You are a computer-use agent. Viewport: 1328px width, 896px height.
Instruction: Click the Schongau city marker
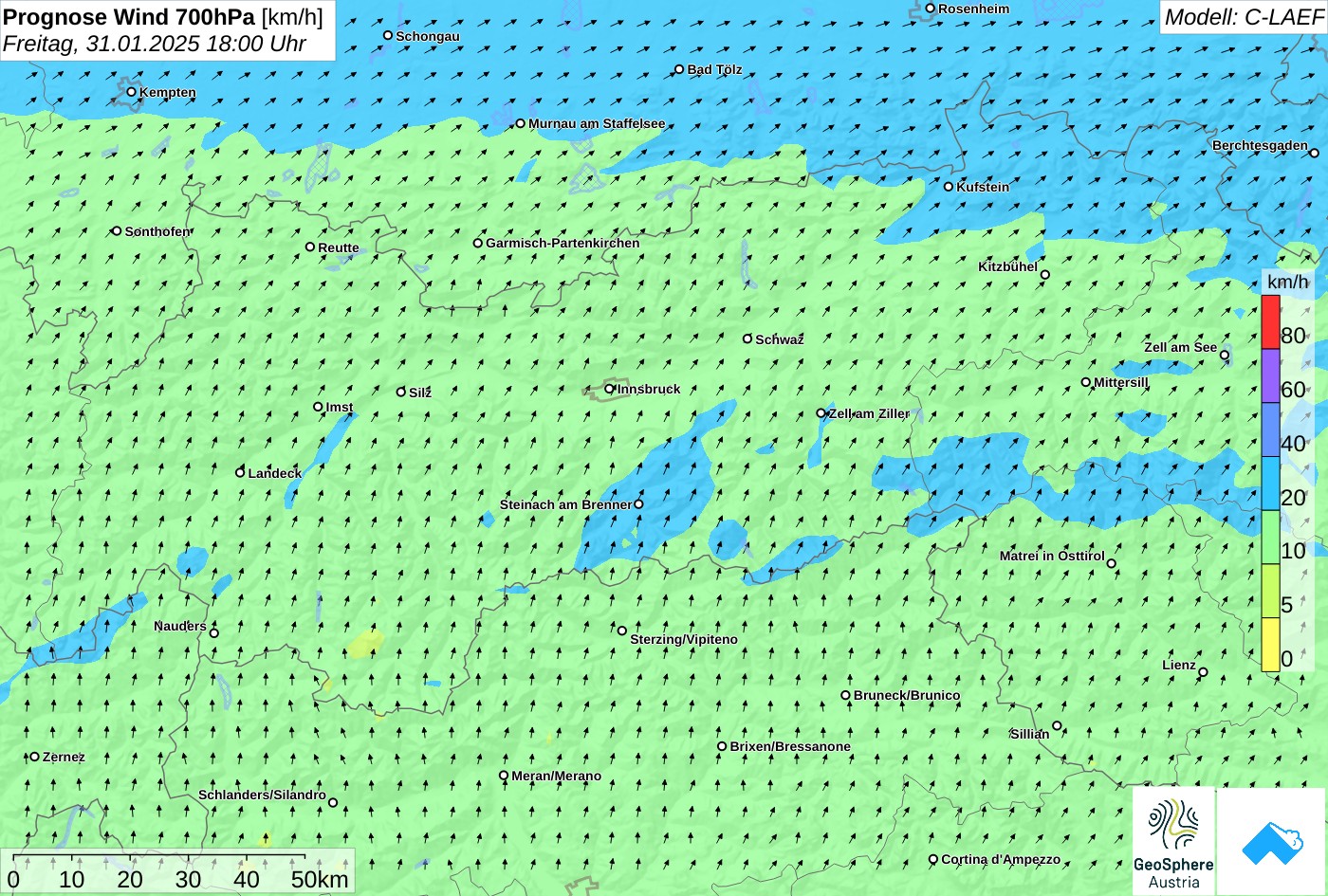388,36
